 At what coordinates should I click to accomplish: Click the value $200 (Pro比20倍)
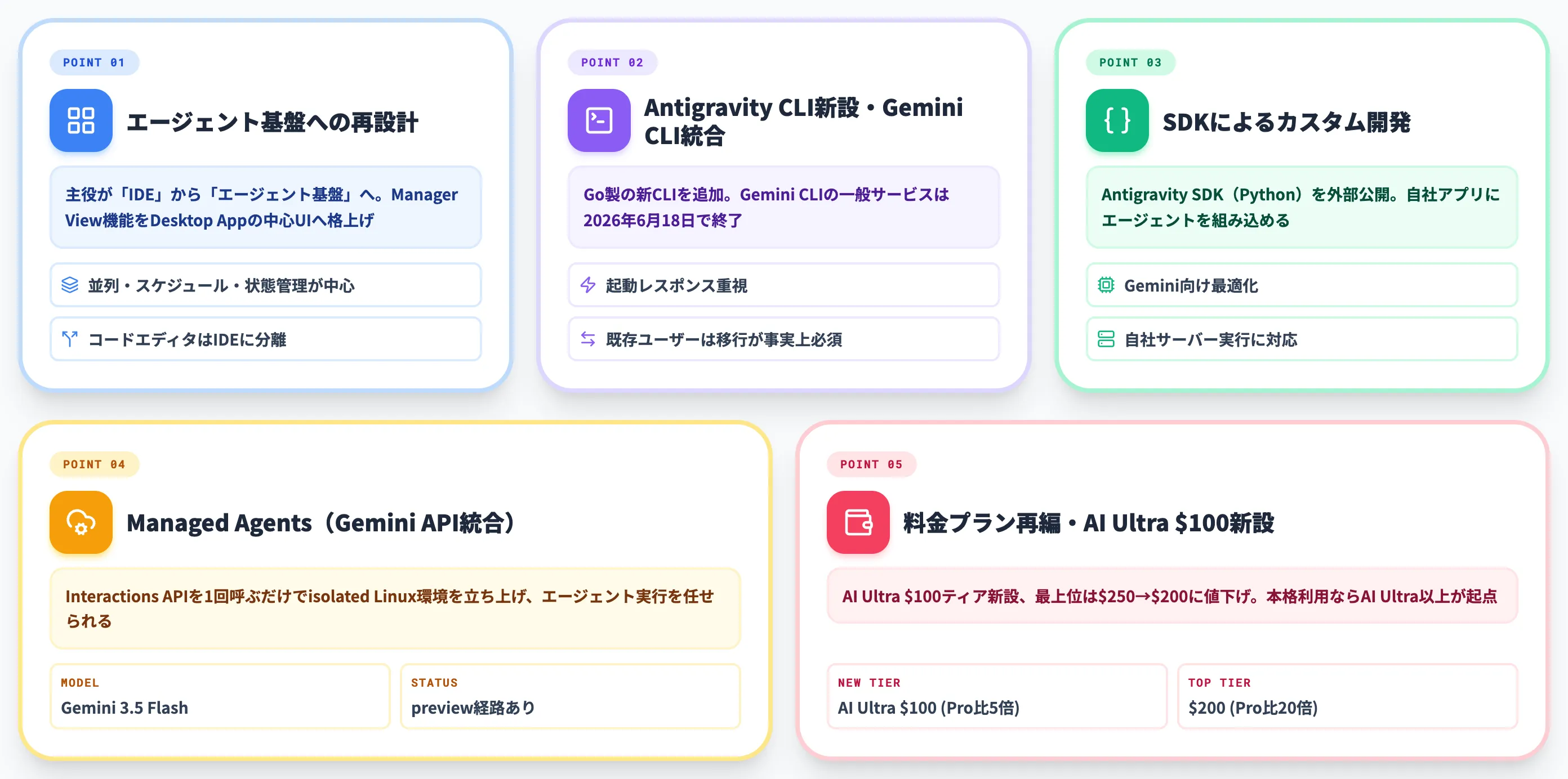(1253, 708)
